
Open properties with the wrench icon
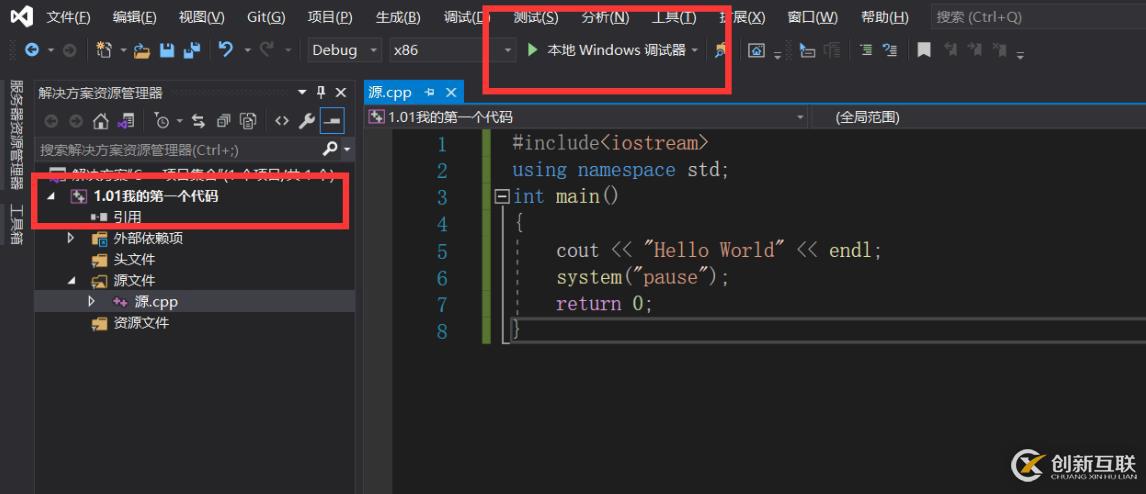(x=307, y=121)
